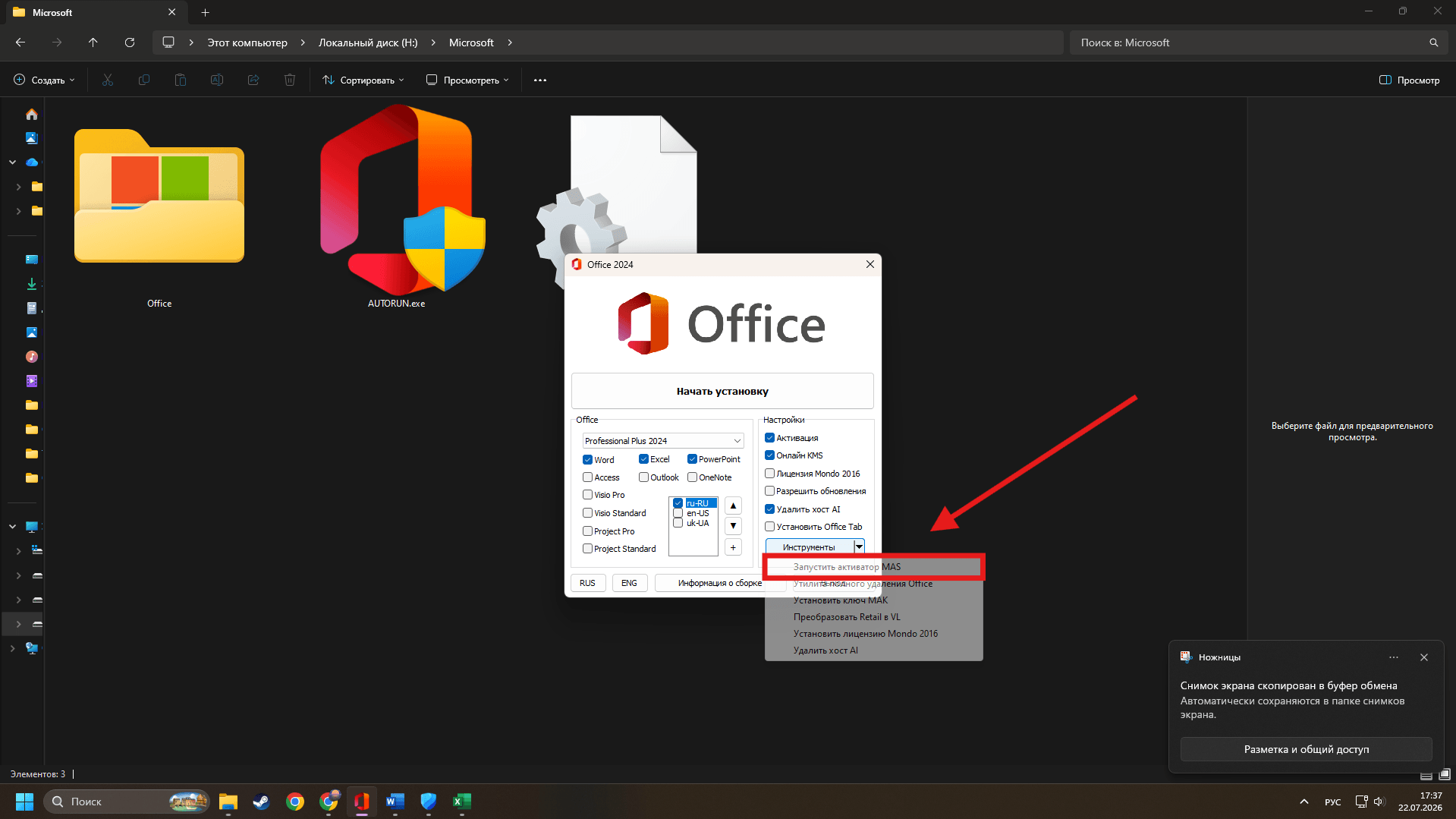
Task: Go up one folder level arrow
Action: pos(93,43)
